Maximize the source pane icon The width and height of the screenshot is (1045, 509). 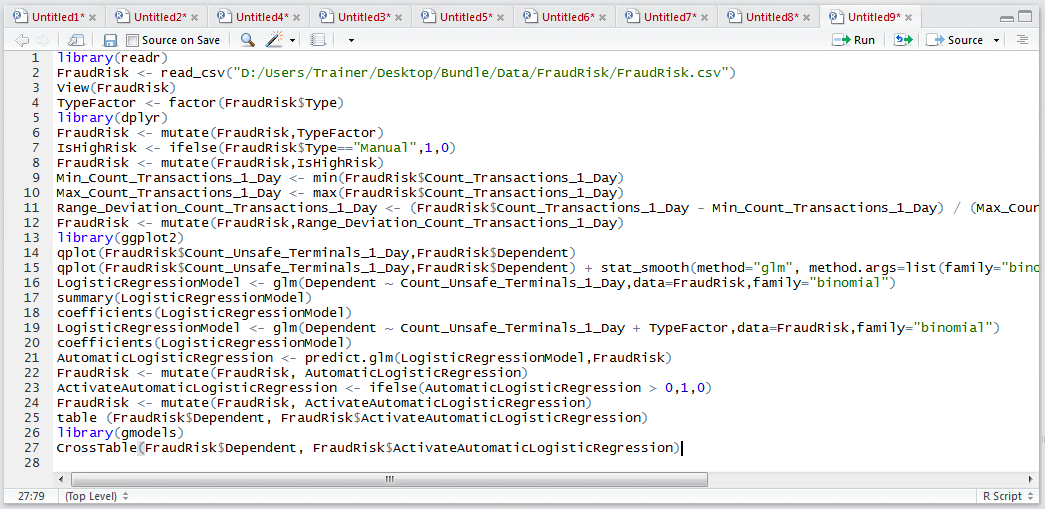pos(1024,17)
